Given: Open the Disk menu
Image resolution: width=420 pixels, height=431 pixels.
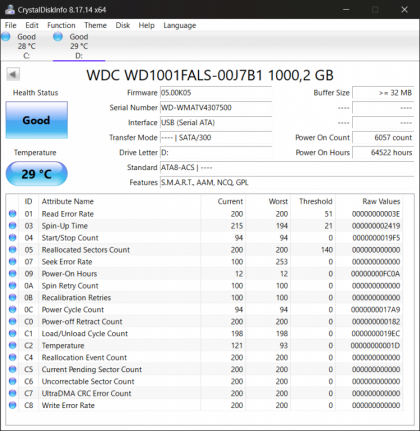Looking at the screenshot, I should (123, 25).
